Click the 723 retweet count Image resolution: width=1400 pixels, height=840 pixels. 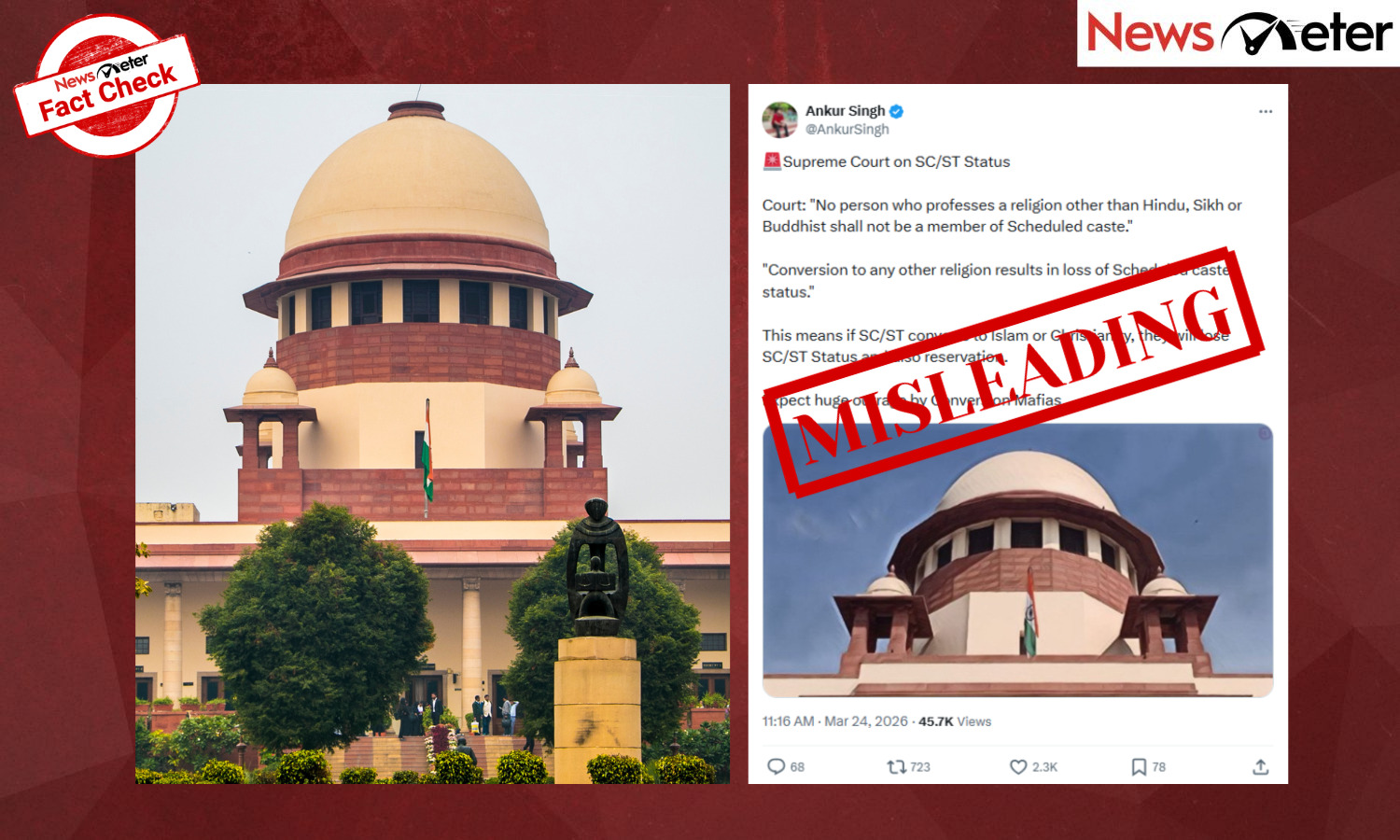(920, 767)
